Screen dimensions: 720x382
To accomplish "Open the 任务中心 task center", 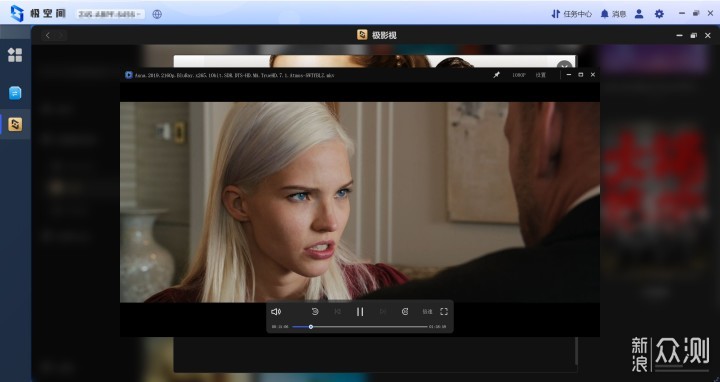I will tap(572, 14).
